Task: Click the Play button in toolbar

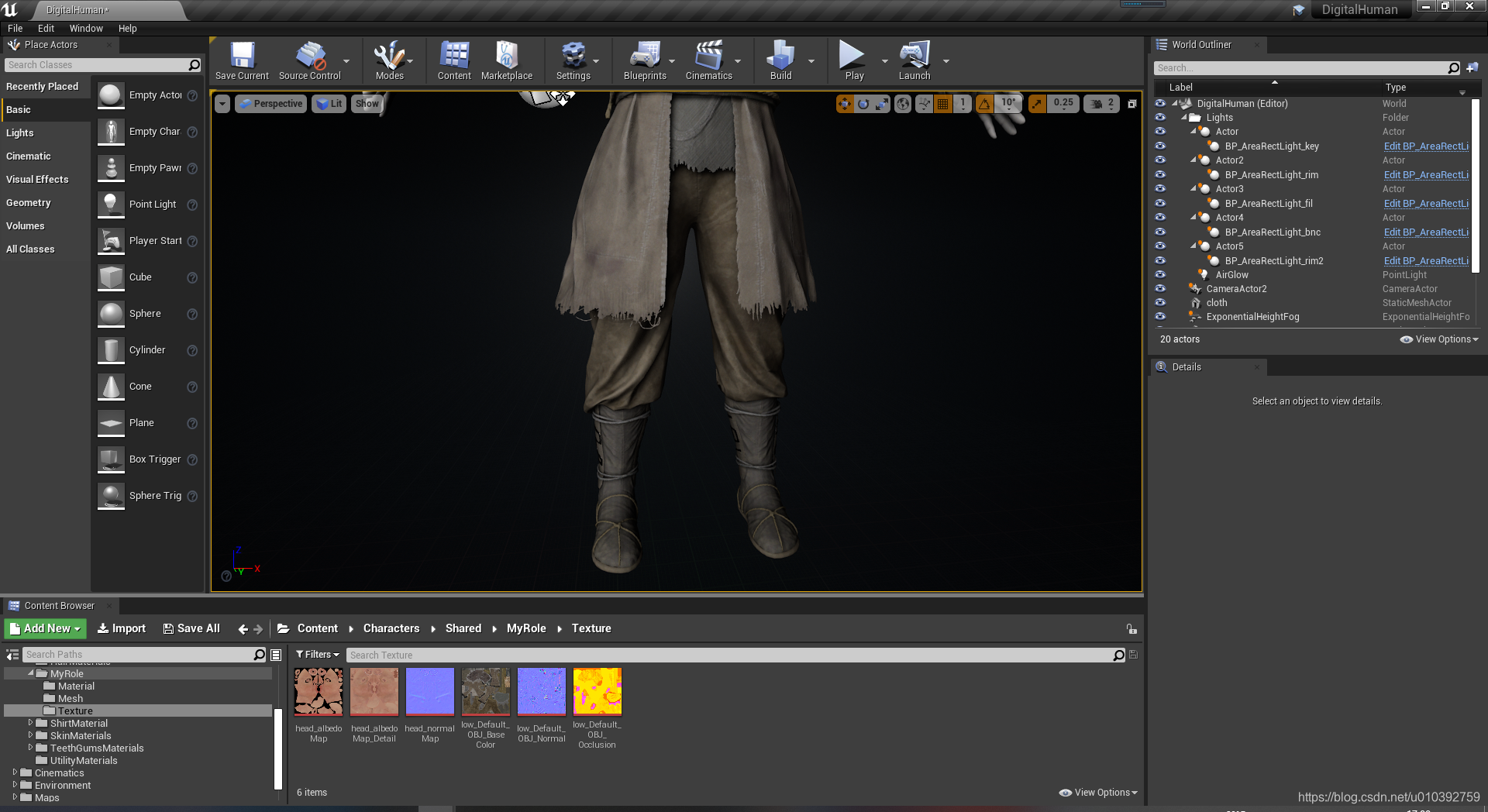Action: pos(854,60)
